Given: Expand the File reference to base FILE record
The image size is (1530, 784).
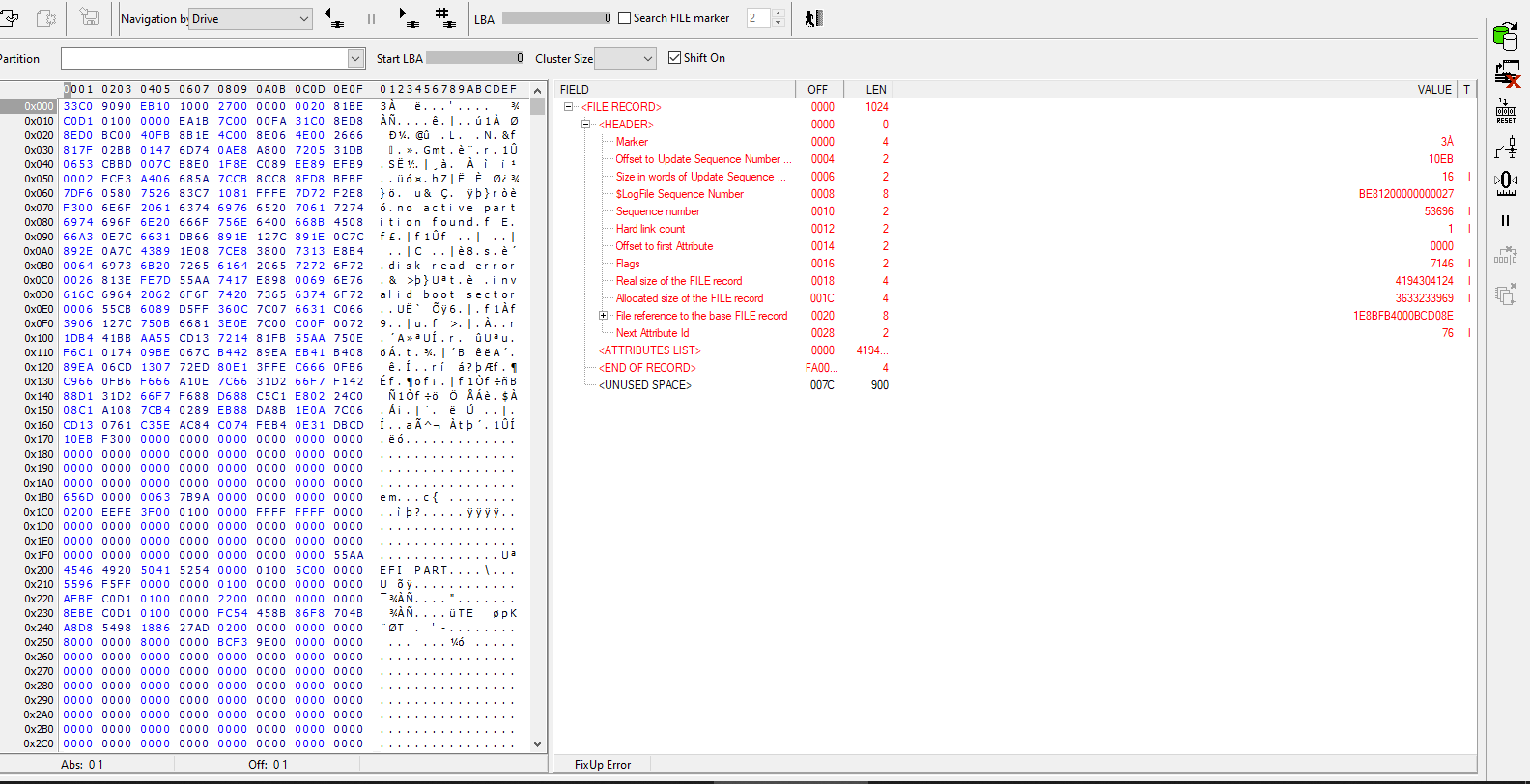Looking at the screenshot, I should [603, 316].
